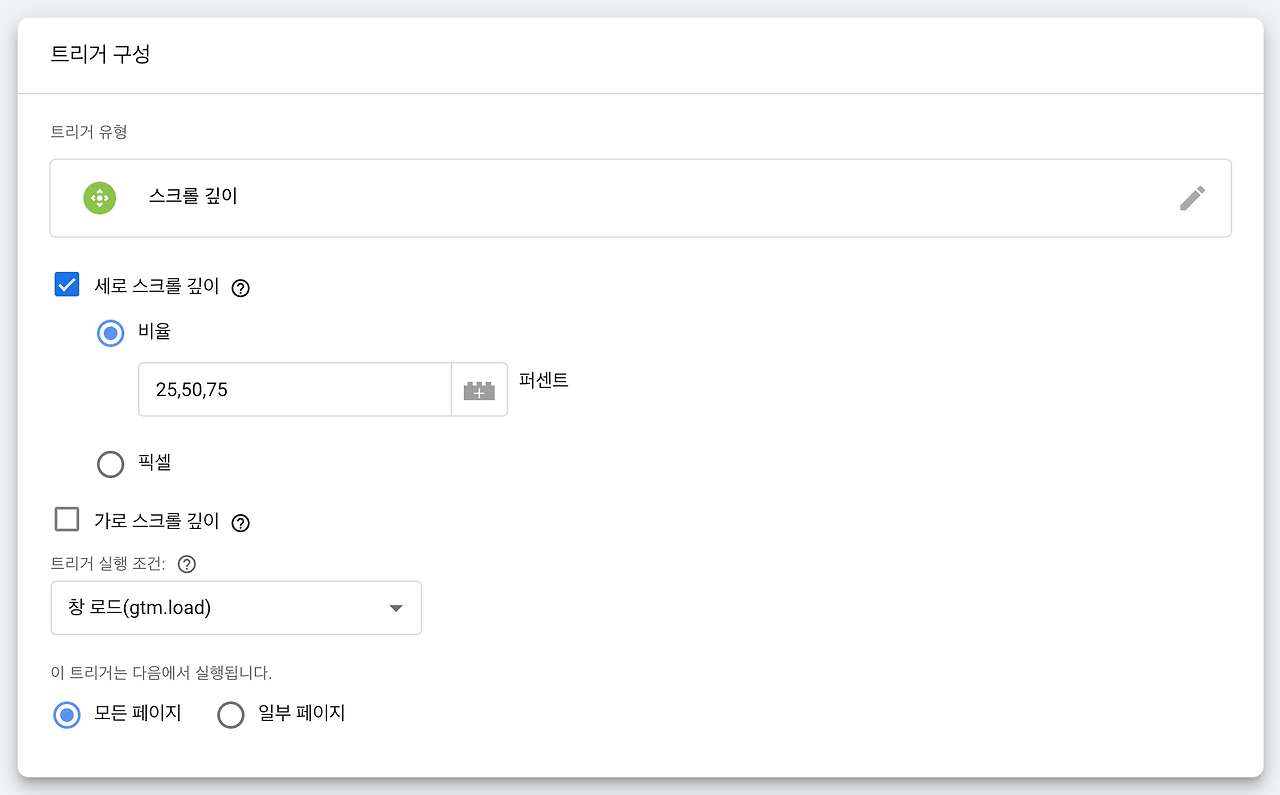1280x795 pixels.
Task: Click the 퍼센트 unit label
Action: click(544, 381)
